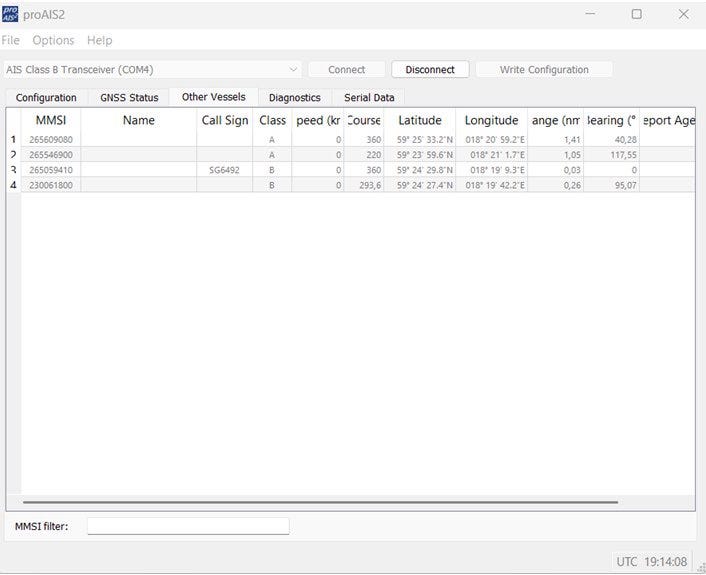Expand the AIS Class B Transceiver (COM4) dropdown

pos(153,70)
